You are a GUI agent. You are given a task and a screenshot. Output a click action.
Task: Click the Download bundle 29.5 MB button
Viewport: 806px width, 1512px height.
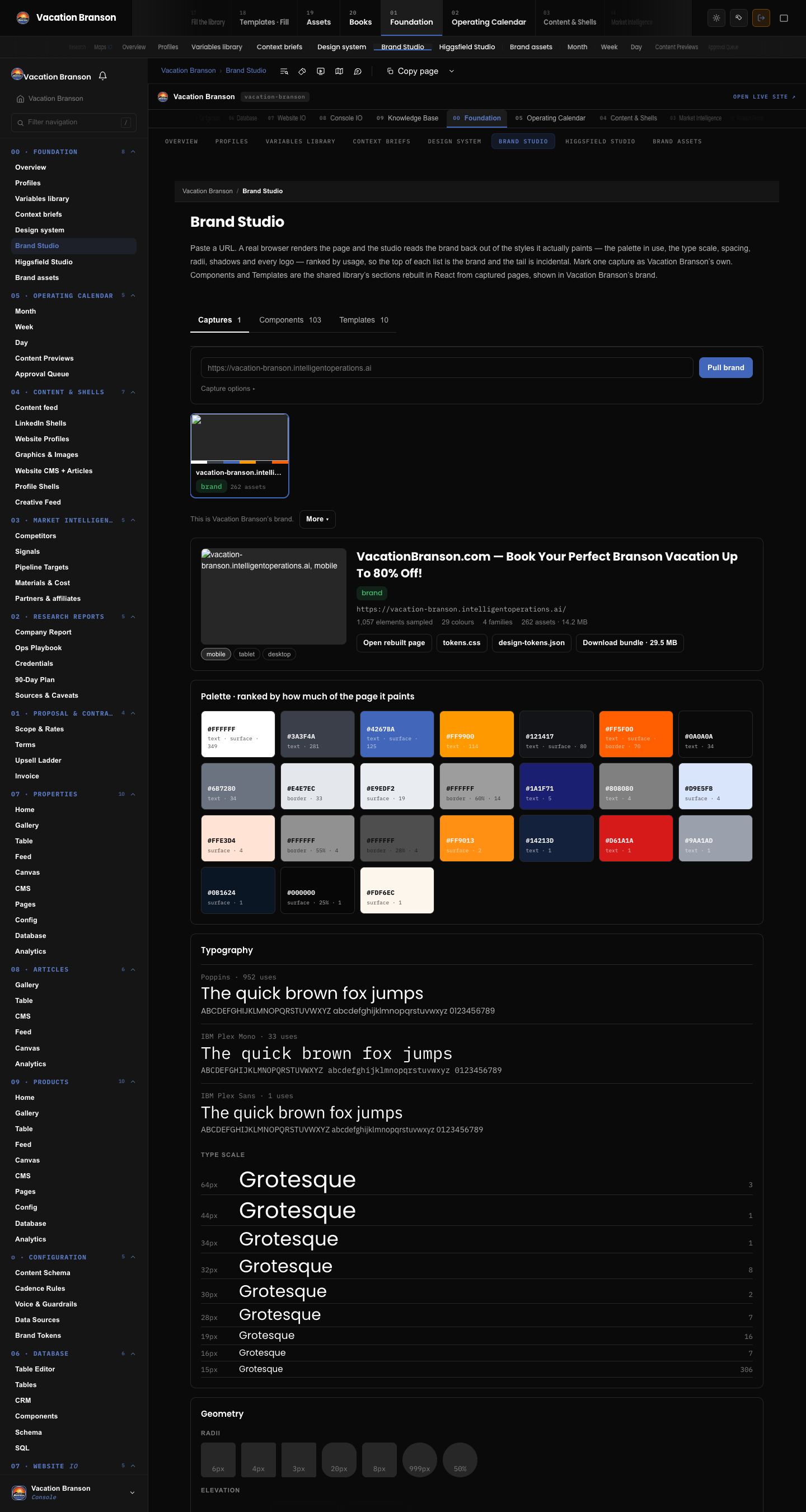(x=630, y=643)
